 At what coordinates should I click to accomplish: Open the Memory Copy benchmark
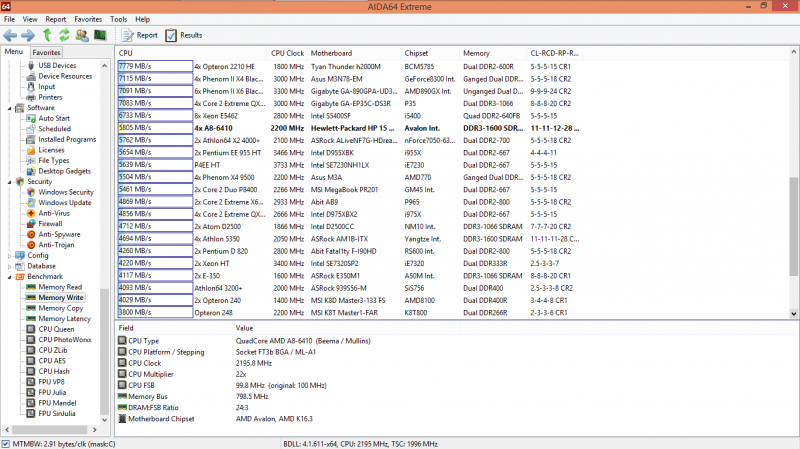[x=60, y=308]
